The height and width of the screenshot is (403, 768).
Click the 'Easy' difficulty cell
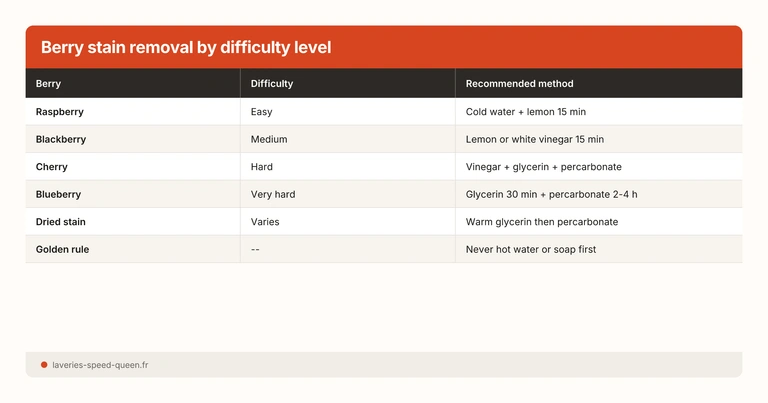[x=262, y=112]
